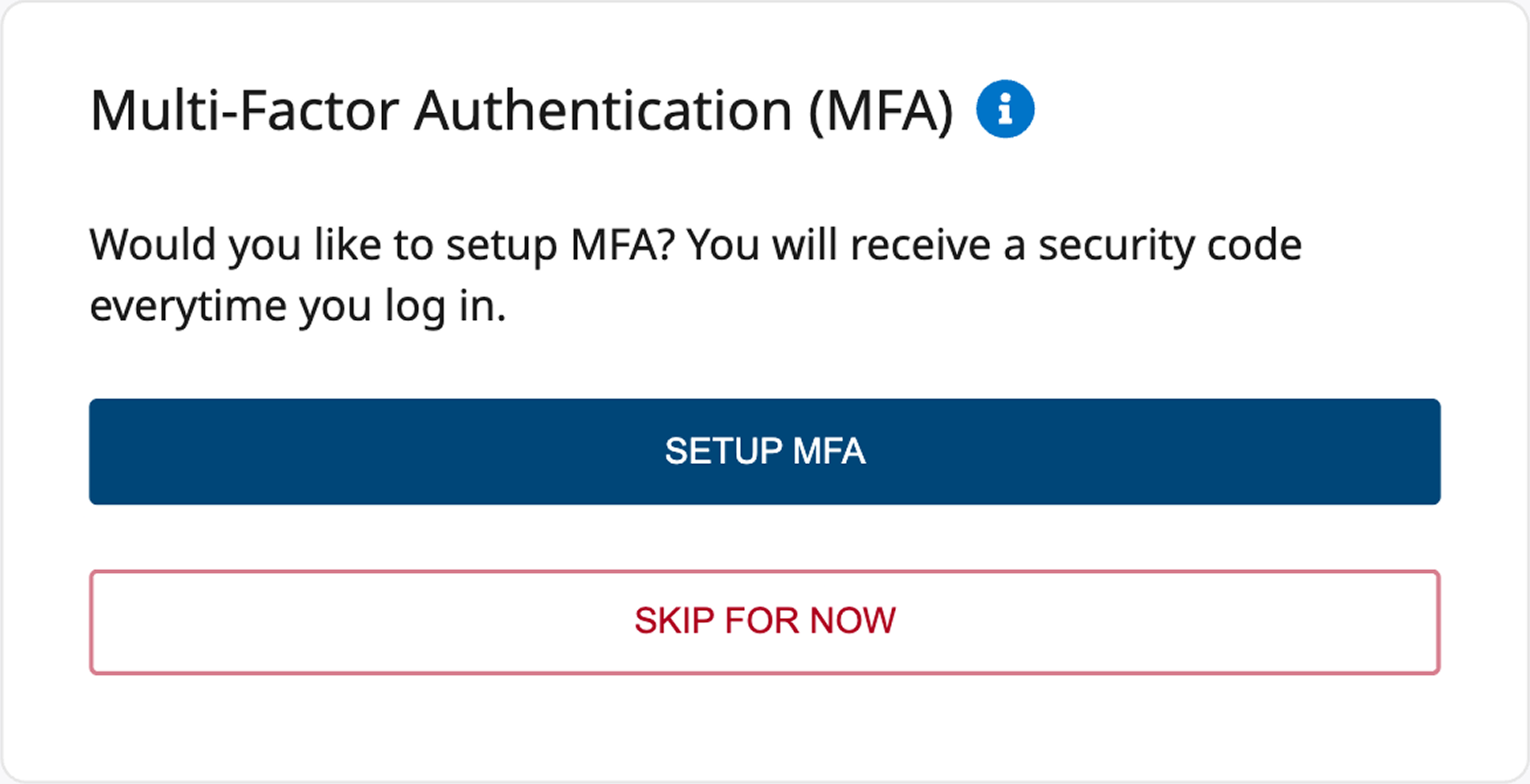
Task: Click the "everytime you log in." line
Action: click(x=297, y=306)
